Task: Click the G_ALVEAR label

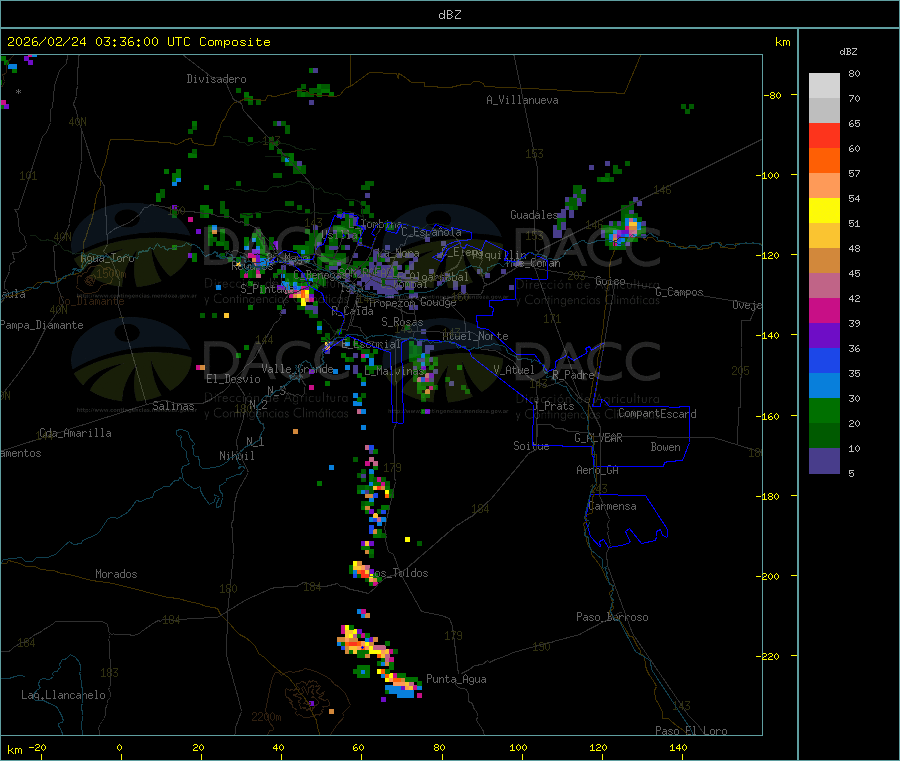Action: (598, 438)
